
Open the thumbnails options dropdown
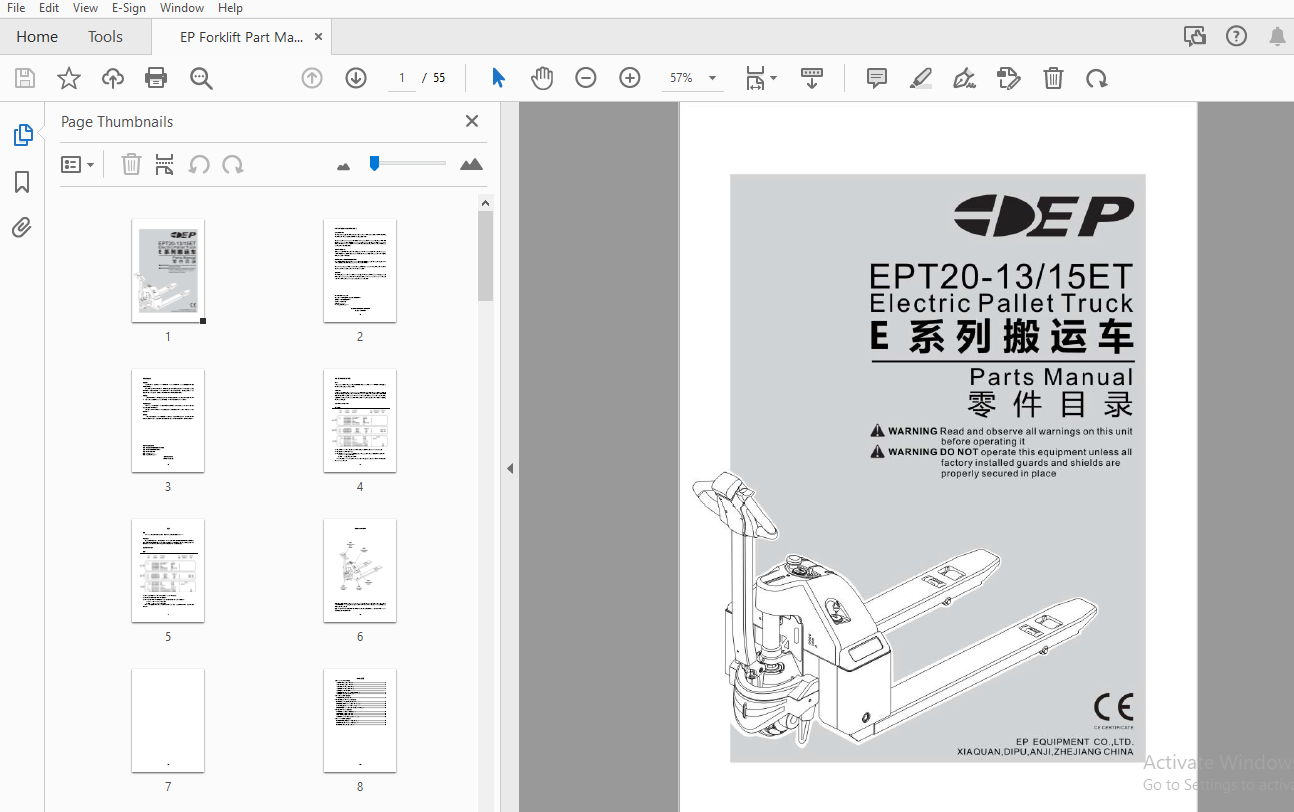[77, 164]
